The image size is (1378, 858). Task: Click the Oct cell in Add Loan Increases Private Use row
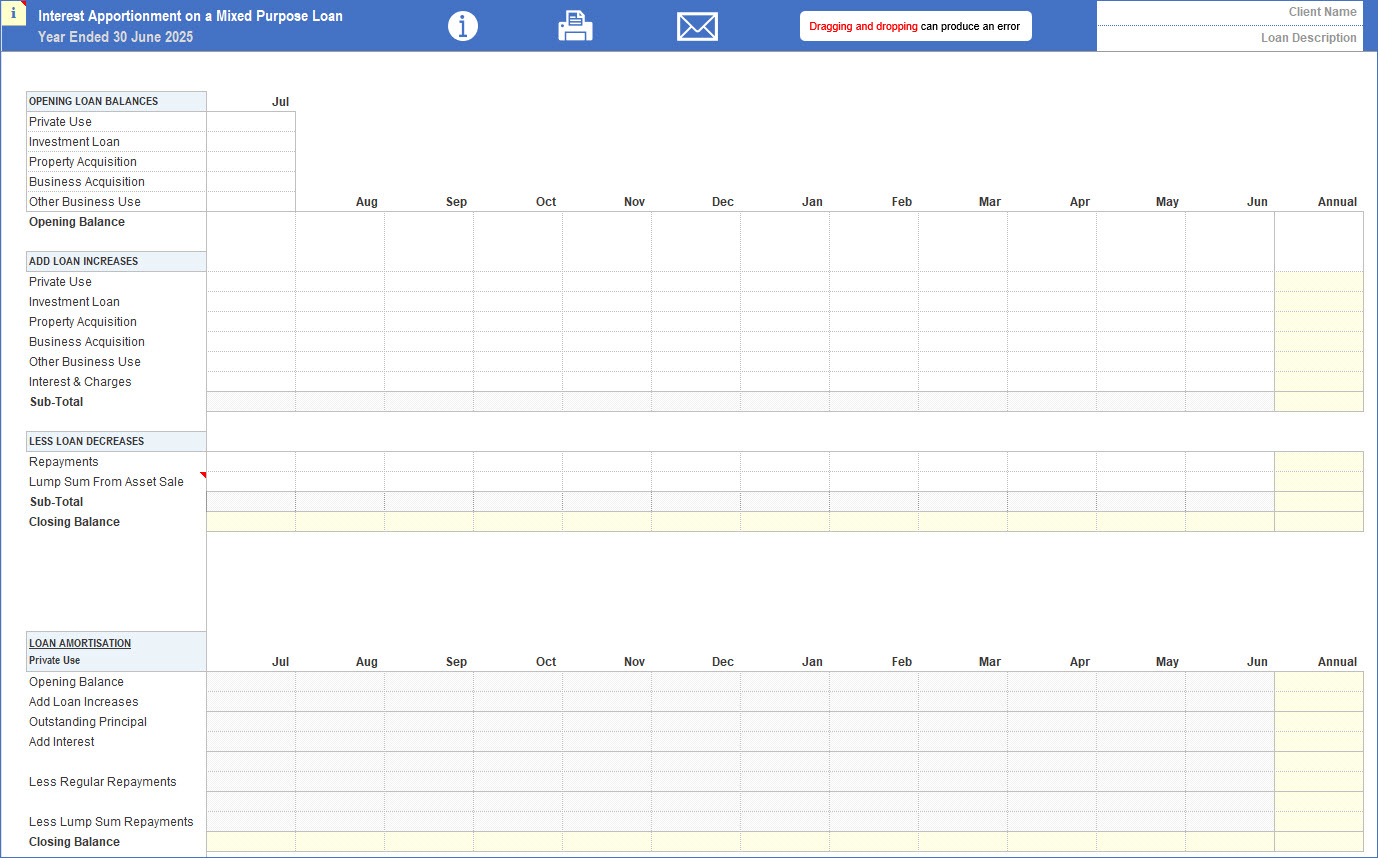click(518, 282)
